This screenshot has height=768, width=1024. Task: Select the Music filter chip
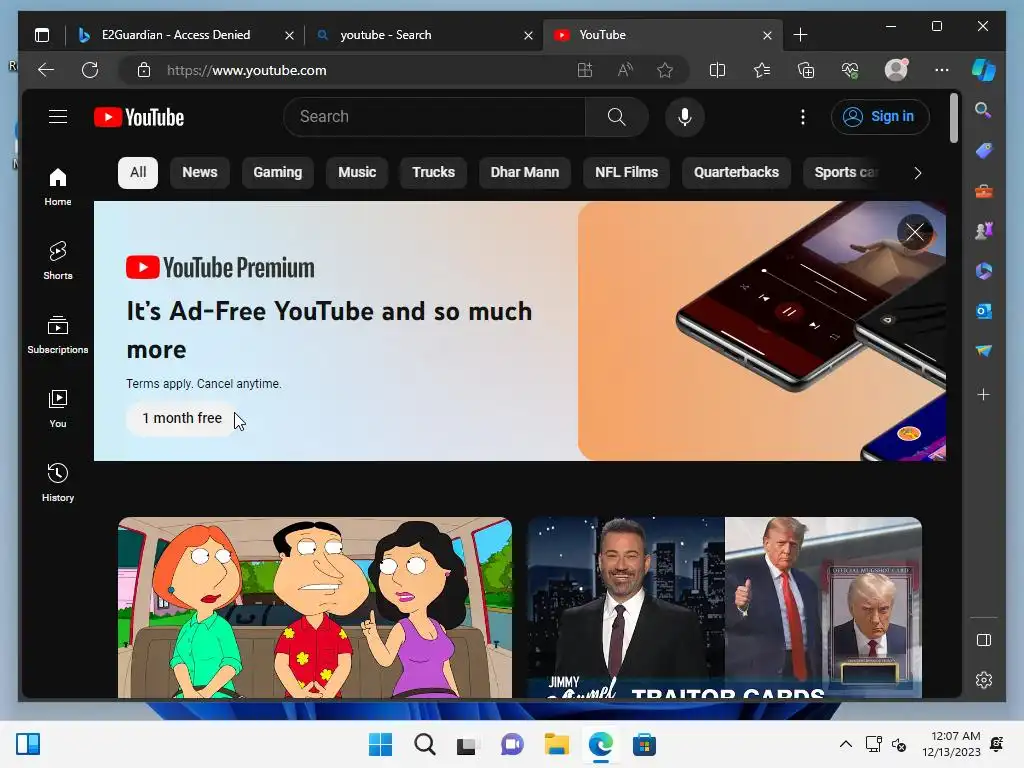pyautogui.click(x=357, y=172)
